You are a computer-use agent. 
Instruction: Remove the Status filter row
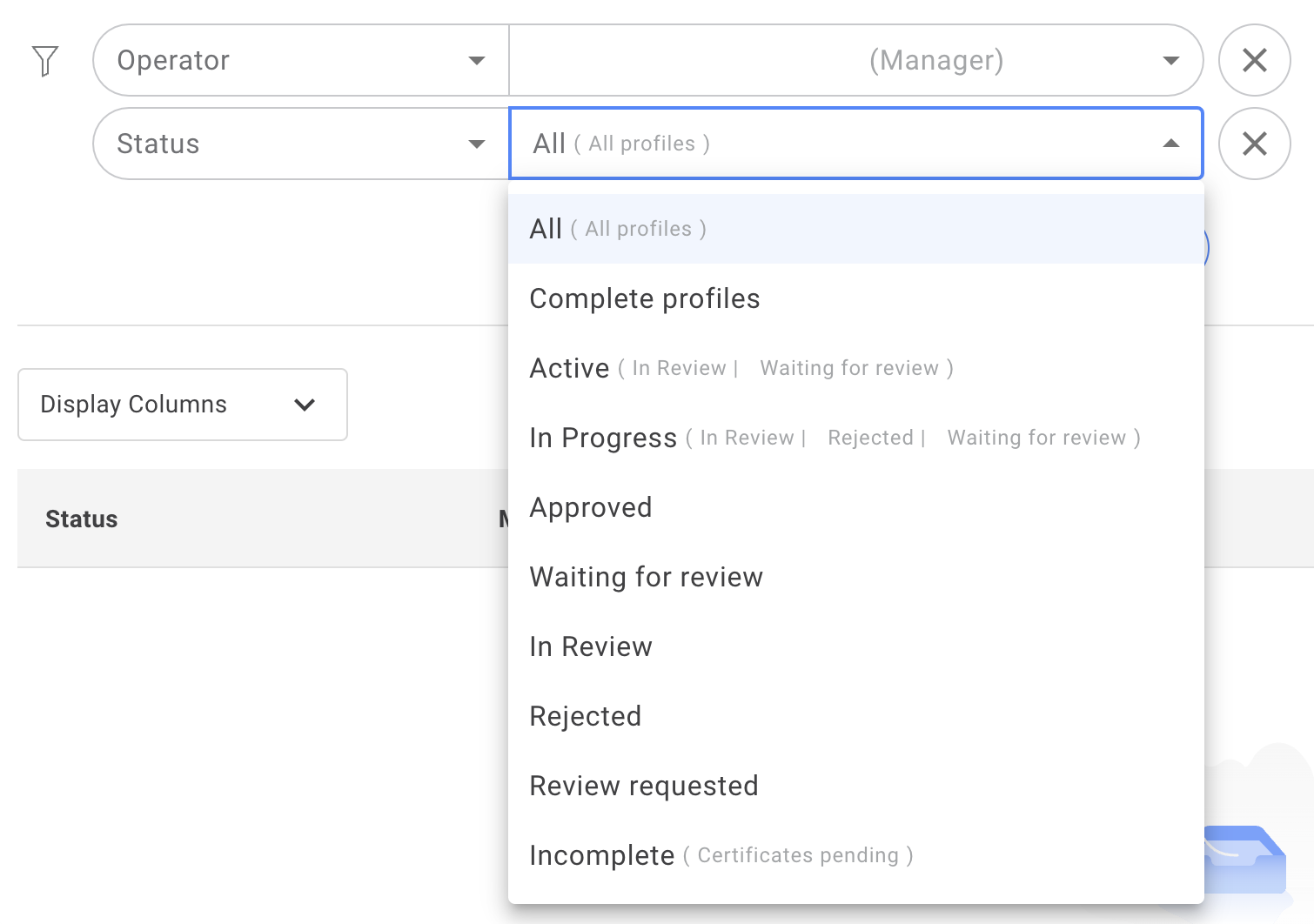click(x=1254, y=143)
